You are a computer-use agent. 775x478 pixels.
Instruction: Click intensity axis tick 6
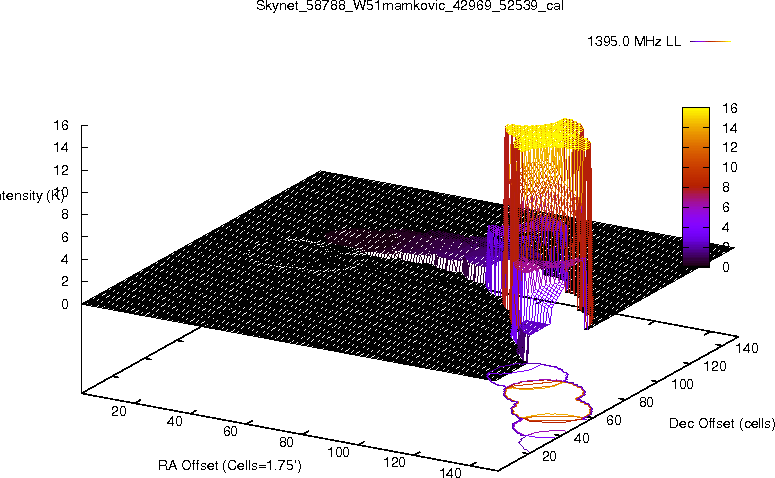click(65, 237)
